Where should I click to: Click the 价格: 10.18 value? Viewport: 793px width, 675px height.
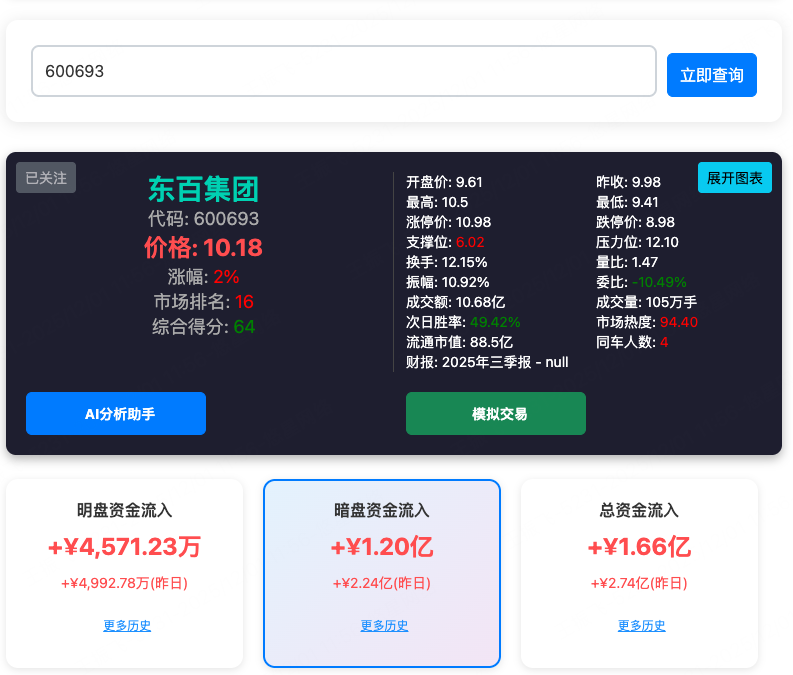pyautogui.click(x=203, y=248)
